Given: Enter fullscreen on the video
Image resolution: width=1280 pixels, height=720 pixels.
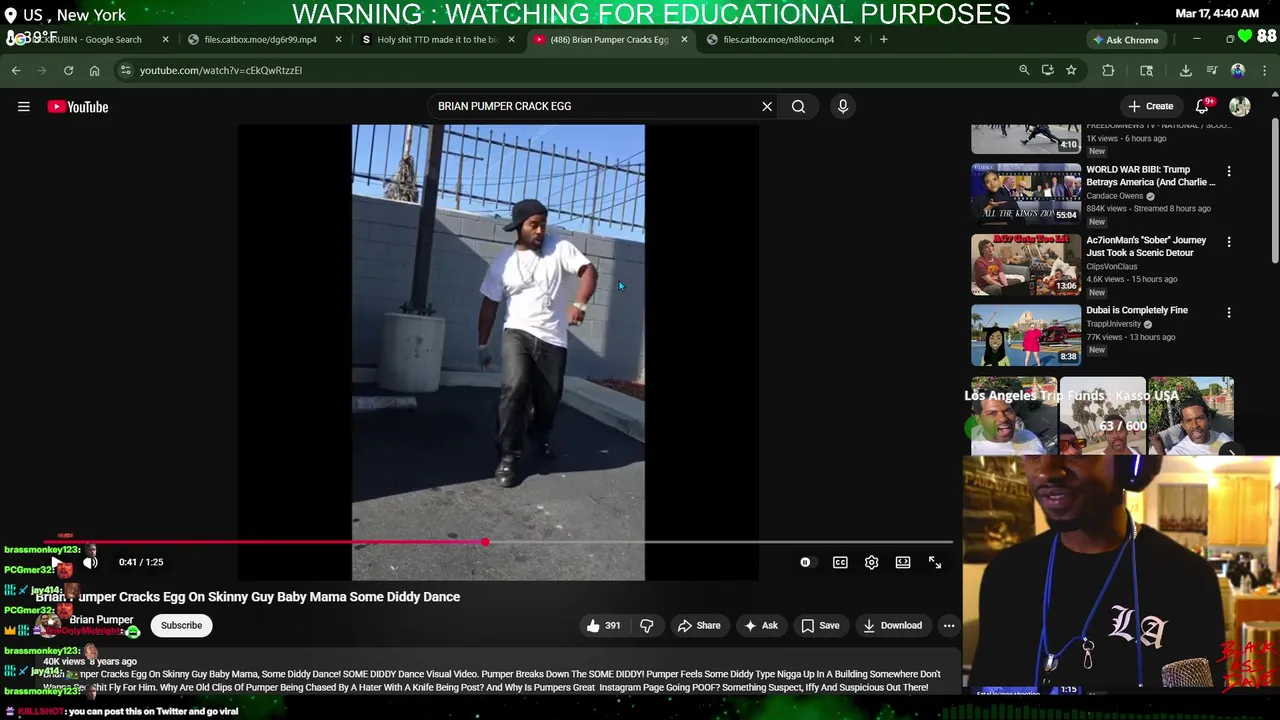Looking at the screenshot, I should (935, 562).
